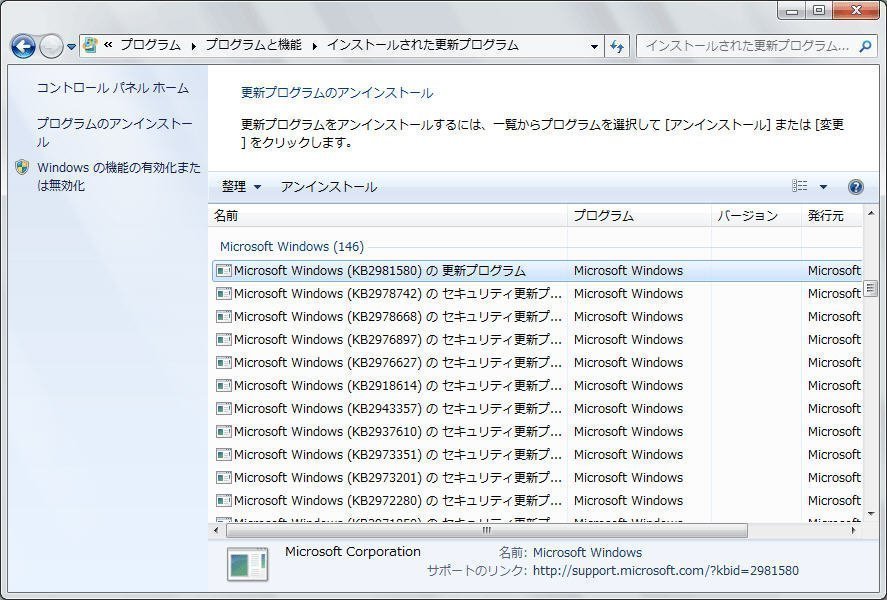
Task: Click the search magnifier icon
Action: (x=865, y=46)
